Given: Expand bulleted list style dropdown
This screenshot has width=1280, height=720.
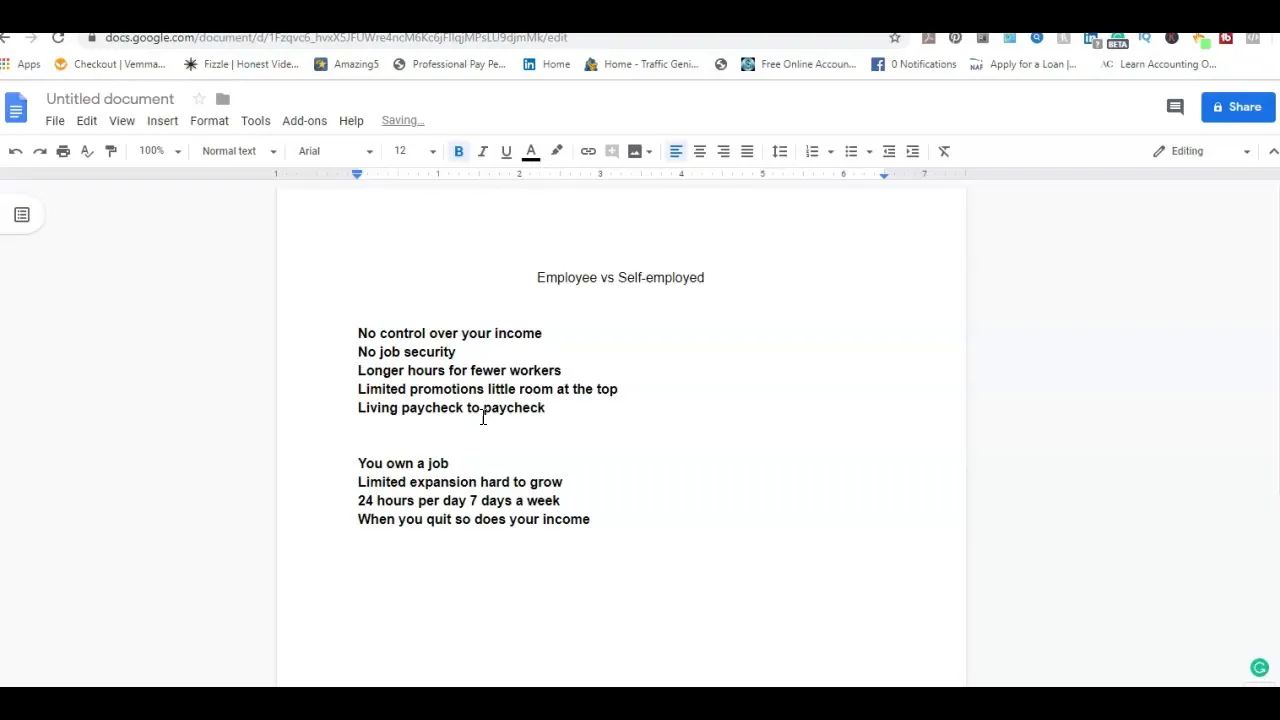Looking at the screenshot, I should pyautogui.click(x=869, y=152).
